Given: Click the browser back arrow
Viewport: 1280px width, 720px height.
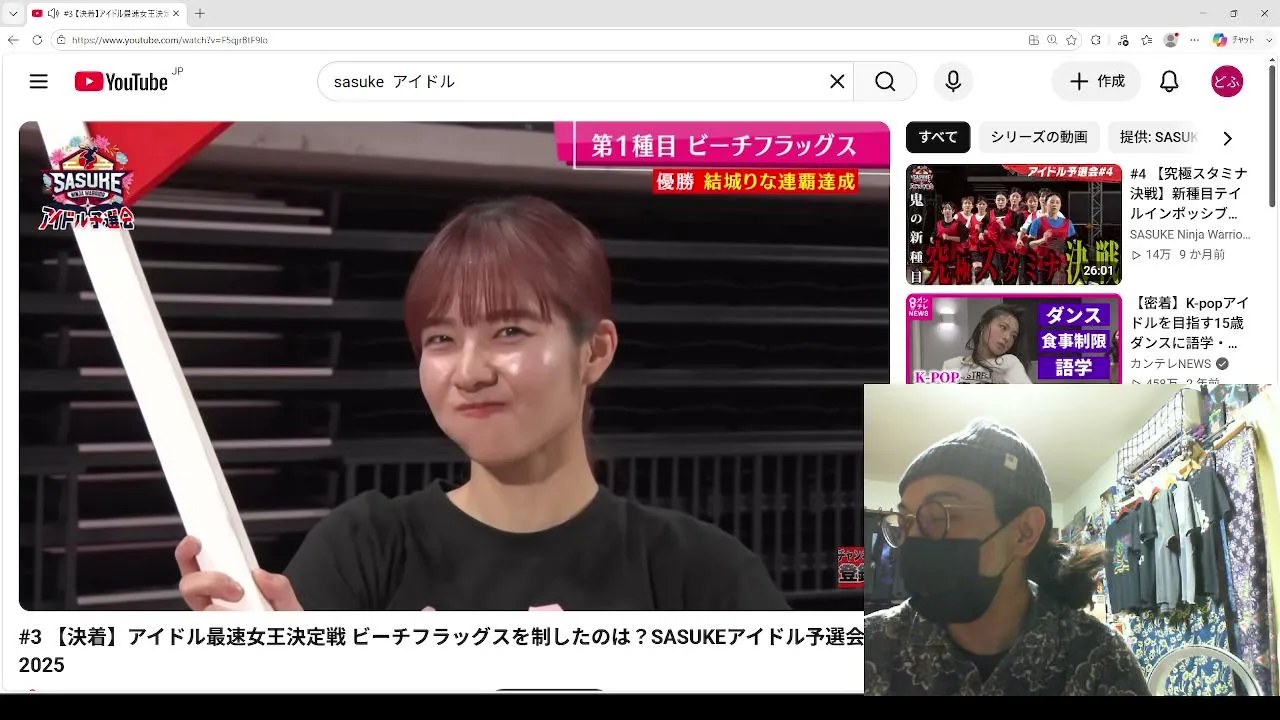Looking at the screenshot, I should [13, 40].
